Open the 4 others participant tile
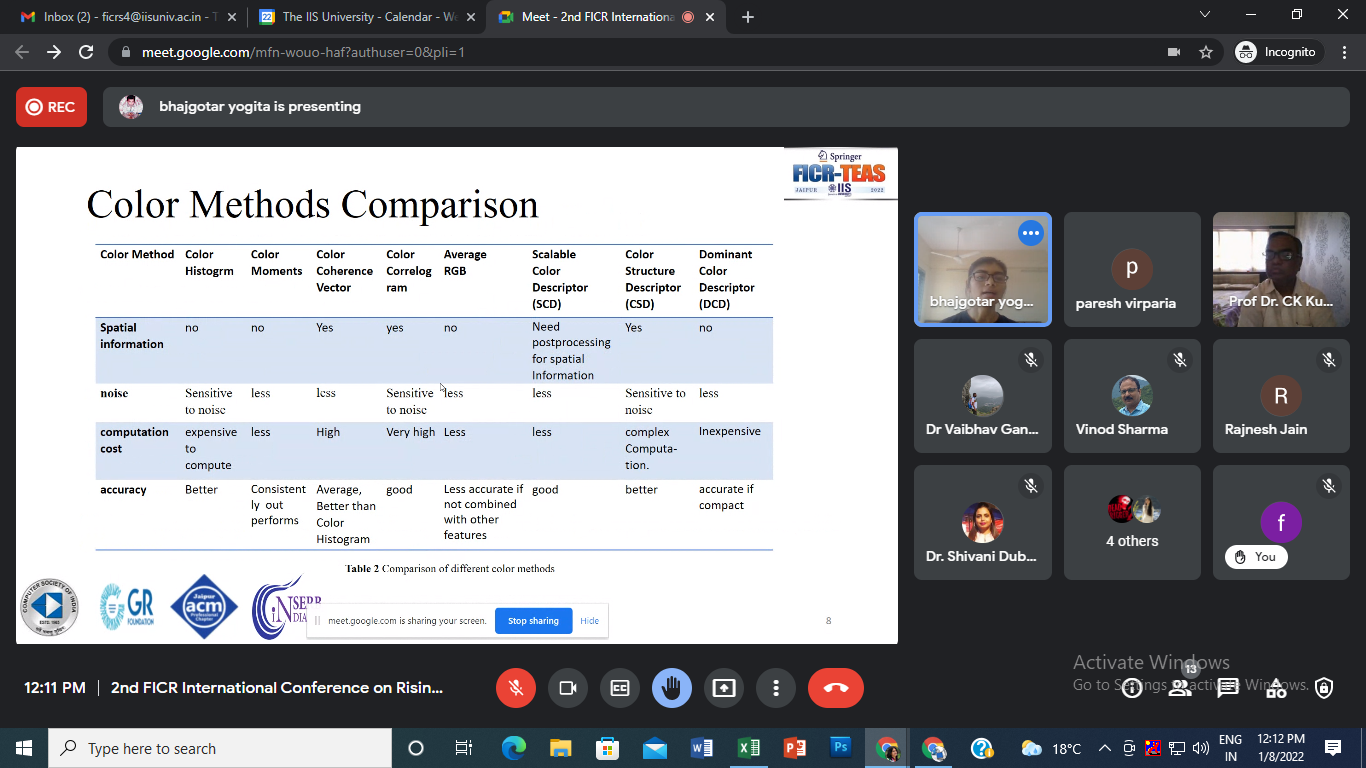The width and height of the screenshot is (1366, 768). click(1132, 522)
